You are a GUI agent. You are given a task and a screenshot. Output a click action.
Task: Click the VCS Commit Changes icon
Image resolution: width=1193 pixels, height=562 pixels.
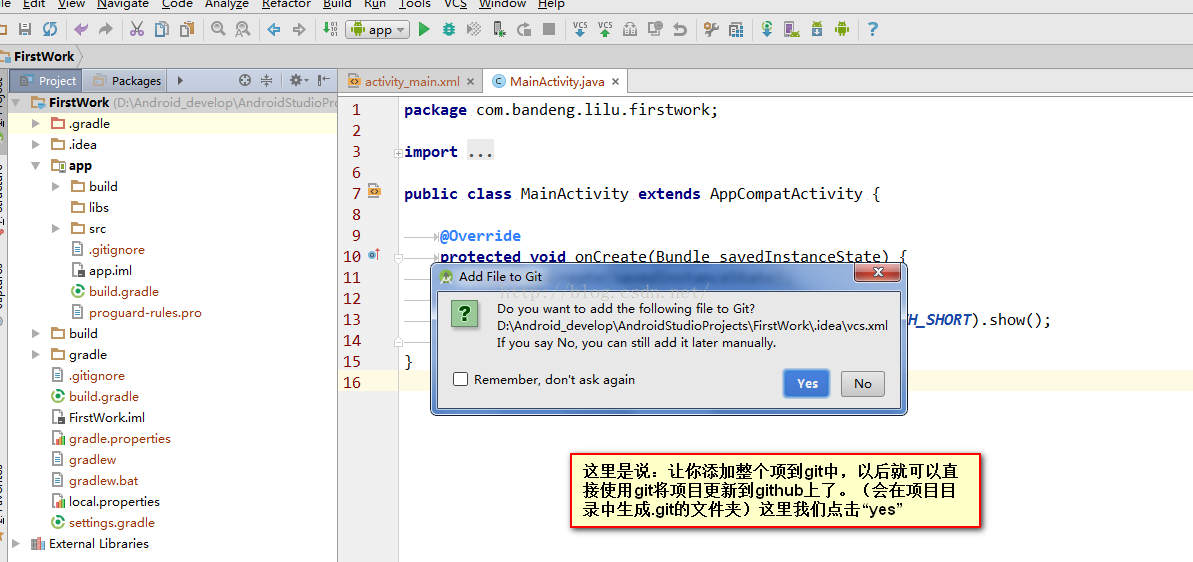pyautogui.click(x=605, y=30)
